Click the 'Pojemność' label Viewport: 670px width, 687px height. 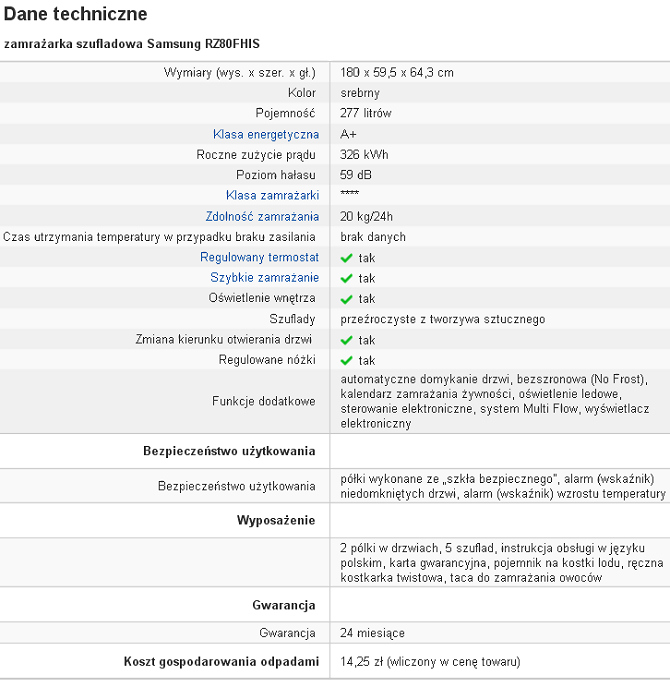285,113
